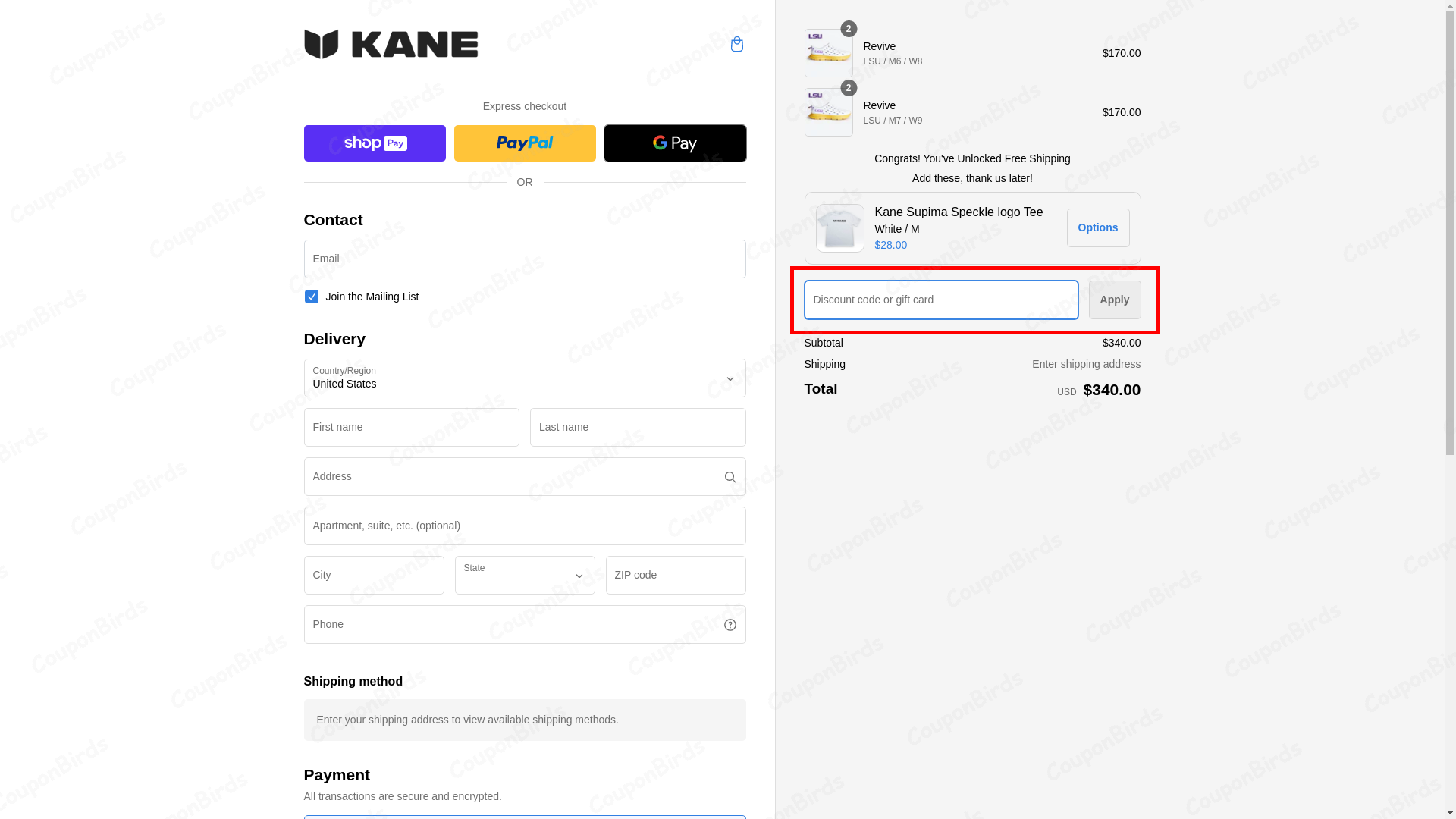Click the phone help question mark icon
Image resolution: width=1456 pixels, height=819 pixels.
pos(730,624)
